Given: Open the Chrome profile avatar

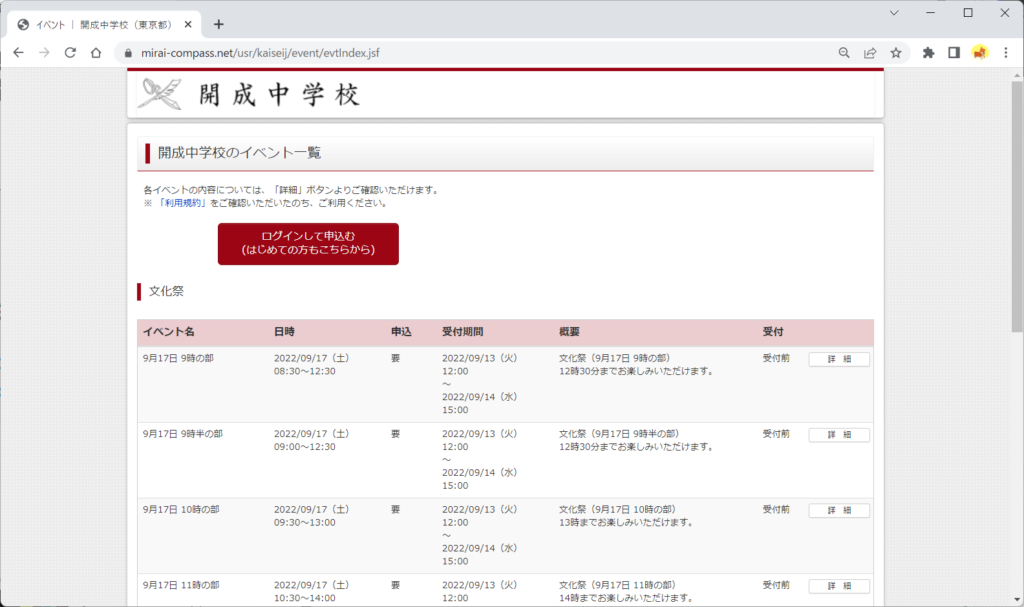Looking at the screenshot, I should click(x=980, y=53).
